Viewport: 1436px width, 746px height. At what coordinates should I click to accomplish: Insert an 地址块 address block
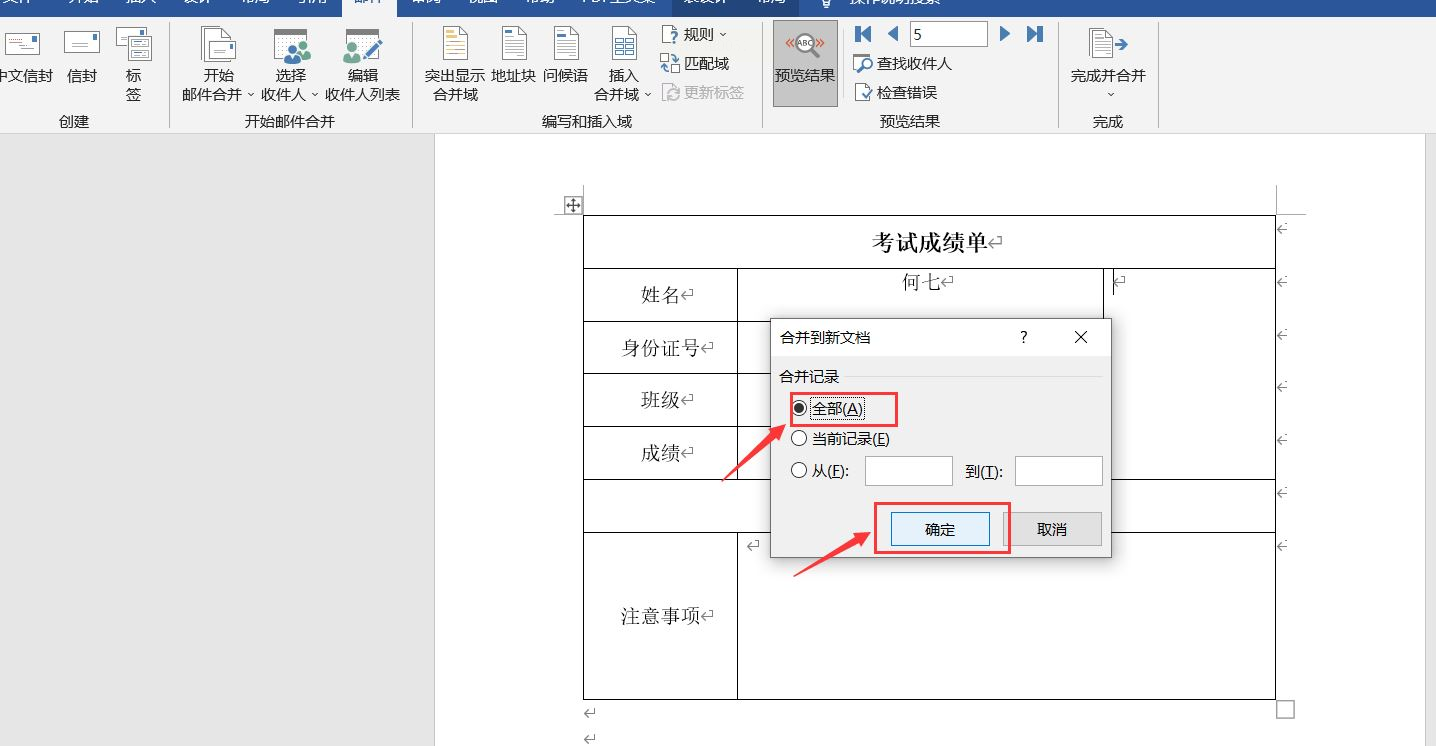pos(514,56)
